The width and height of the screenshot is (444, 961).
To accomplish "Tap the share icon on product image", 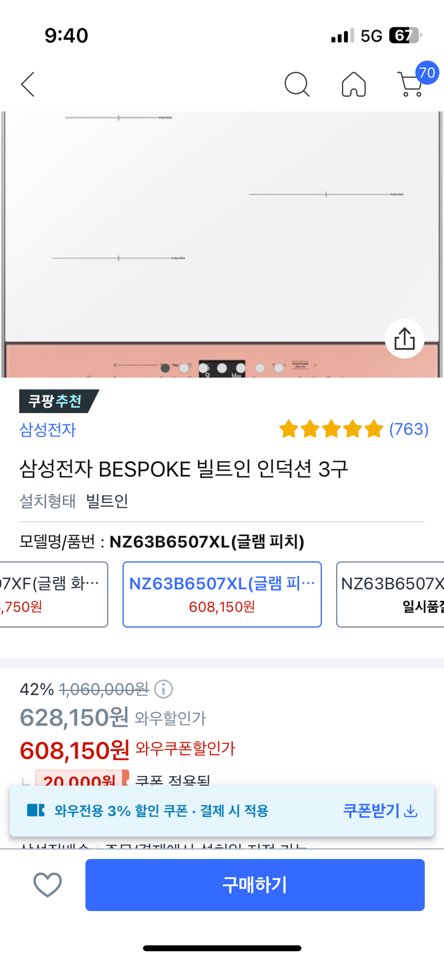I will click(405, 339).
